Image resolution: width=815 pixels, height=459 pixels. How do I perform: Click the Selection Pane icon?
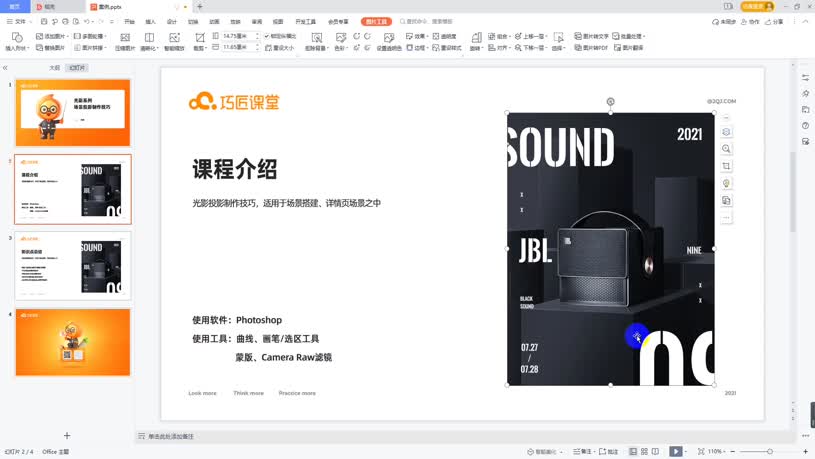pyautogui.click(x=558, y=37)
